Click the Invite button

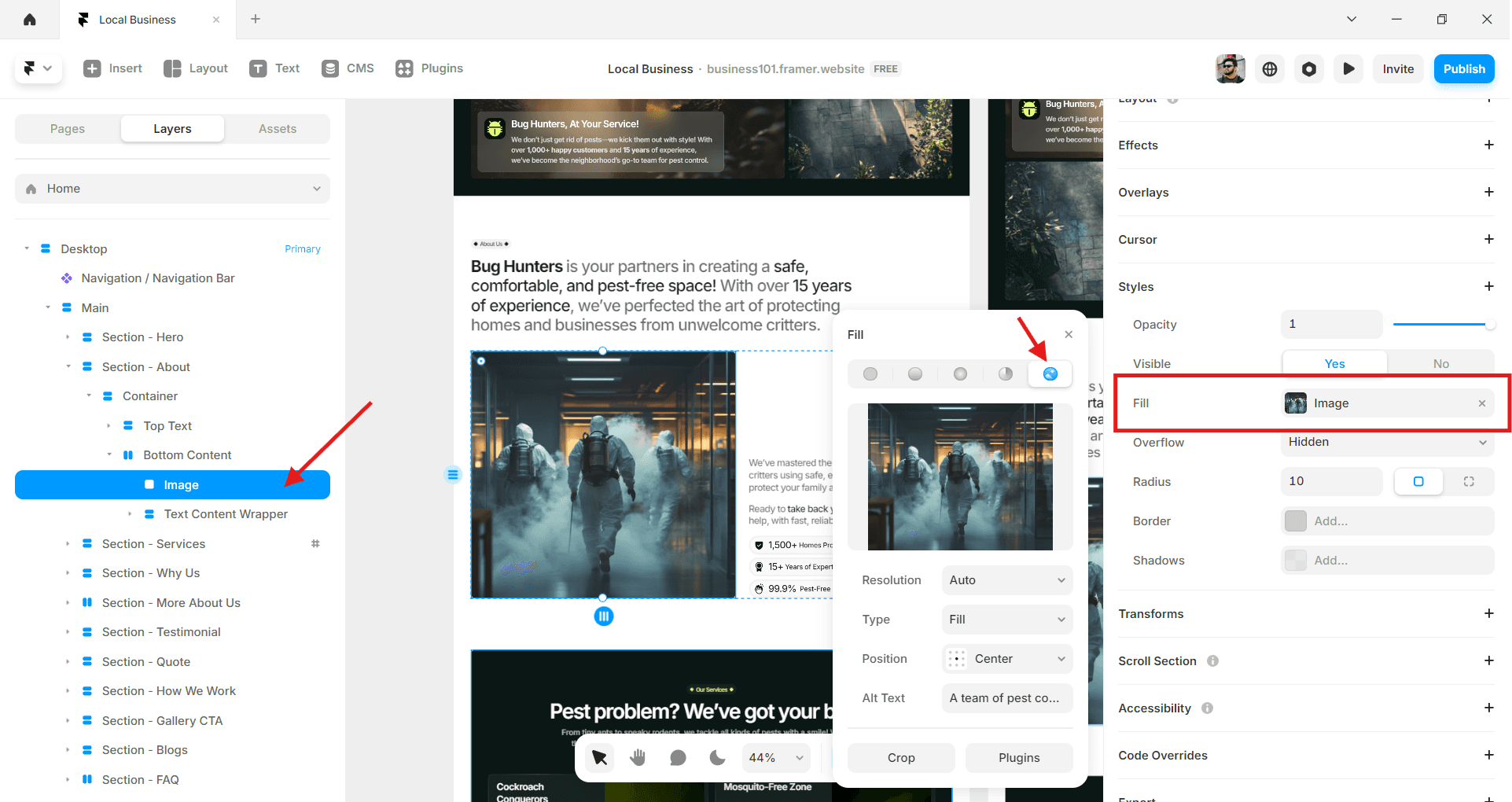pyautogui.click(x=1398, y=69)
